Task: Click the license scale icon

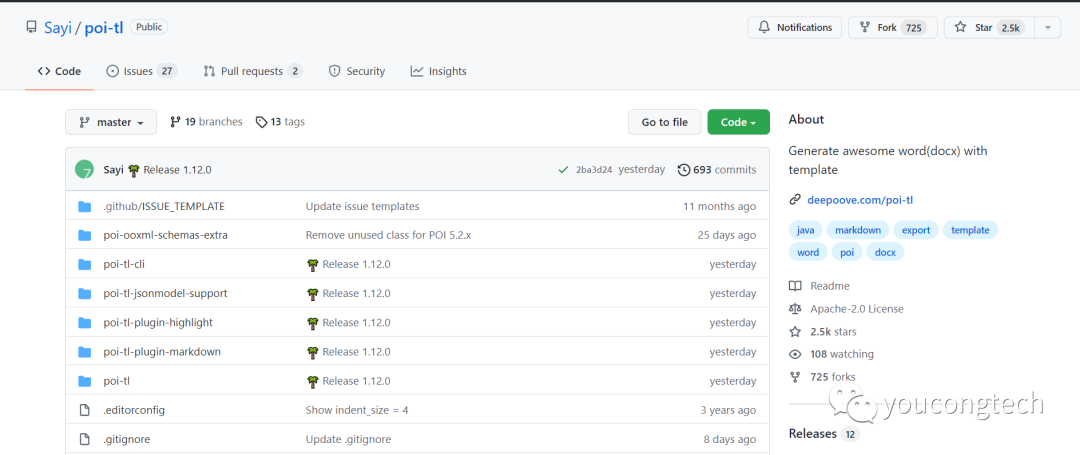Action: pyautogui.click(x=795, y=308)
